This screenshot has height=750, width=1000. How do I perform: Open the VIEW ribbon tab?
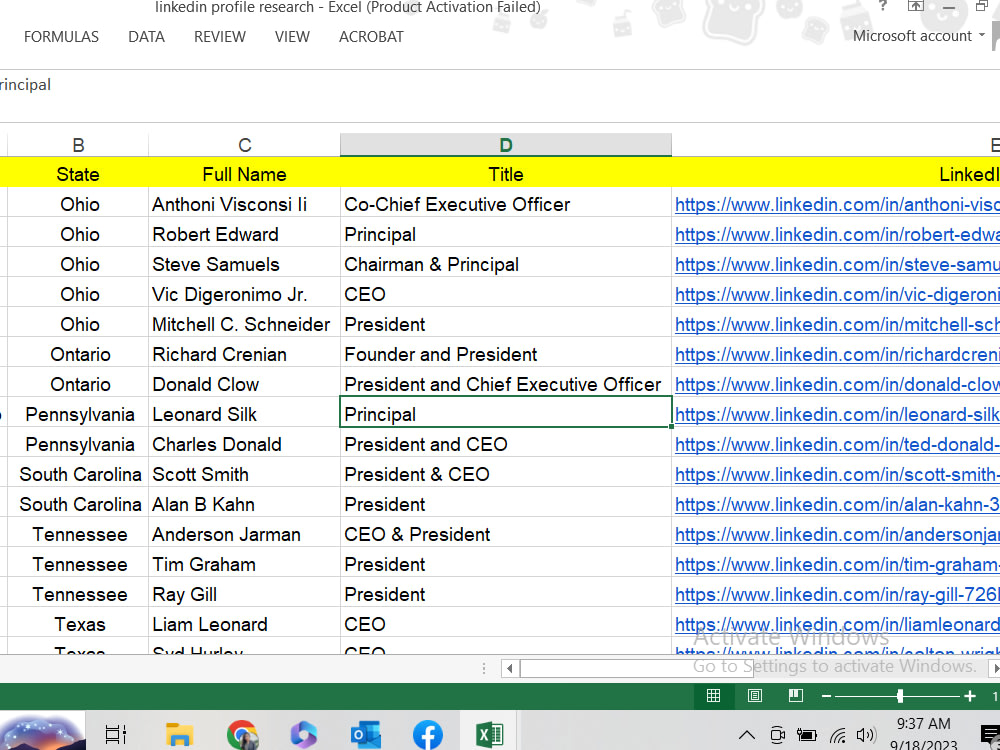(x=292, y=37)
